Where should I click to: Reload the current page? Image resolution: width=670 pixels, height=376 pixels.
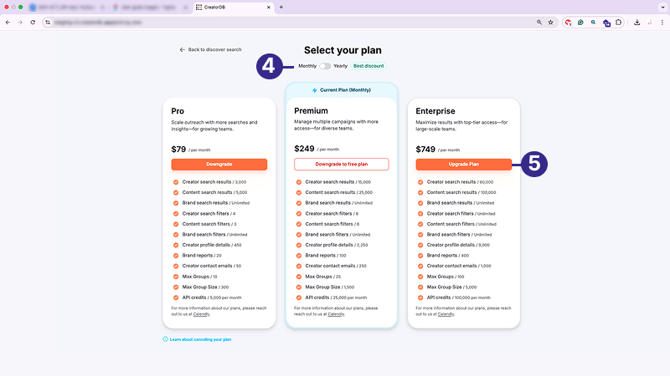(33, 22)
